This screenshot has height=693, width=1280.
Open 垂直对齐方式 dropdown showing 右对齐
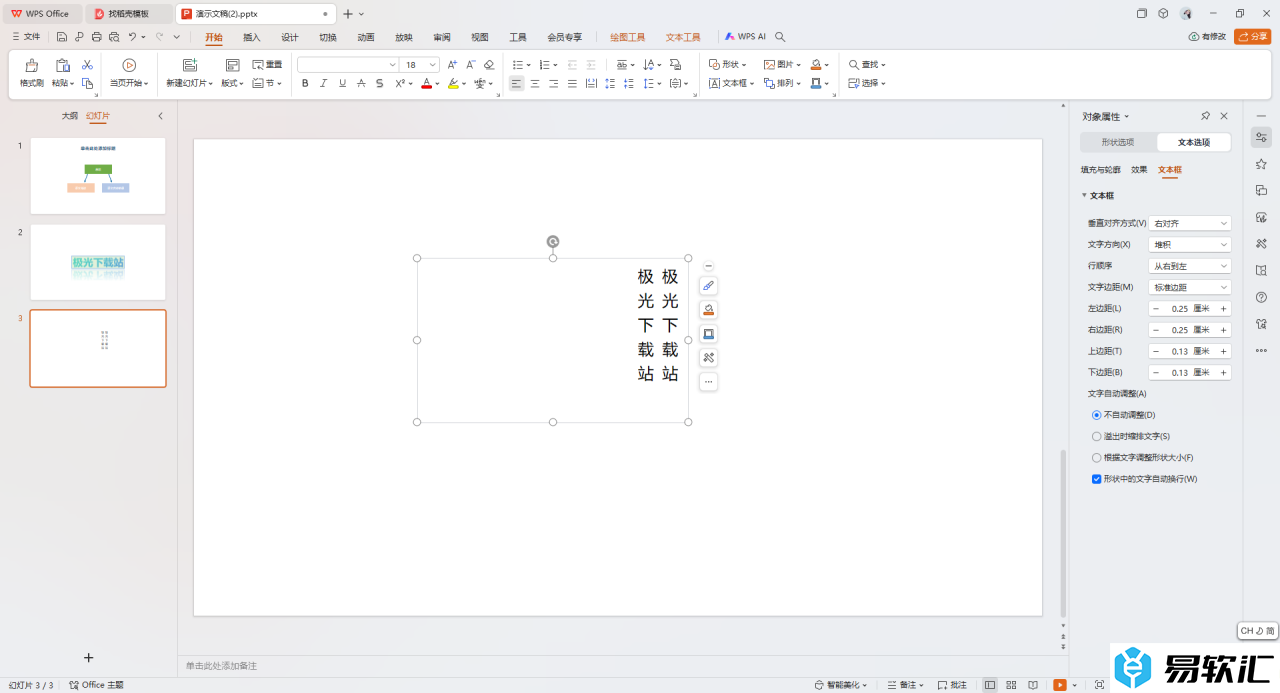[1190, 223]
